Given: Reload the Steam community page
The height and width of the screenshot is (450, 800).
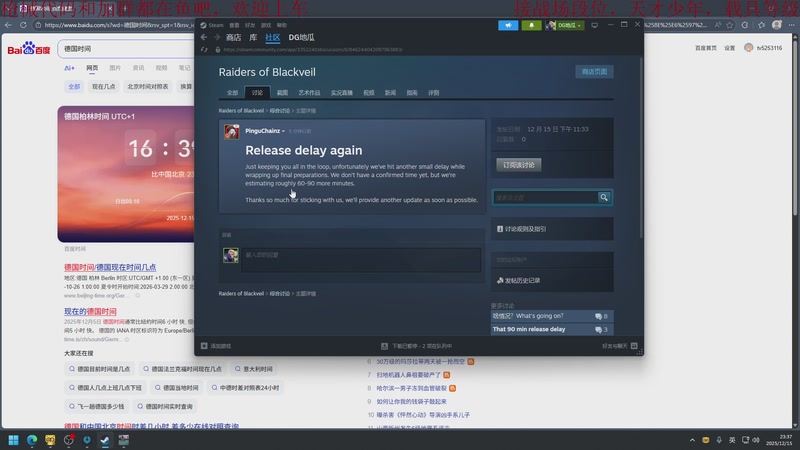Looking at the screenshot, I should click(204, 49).
